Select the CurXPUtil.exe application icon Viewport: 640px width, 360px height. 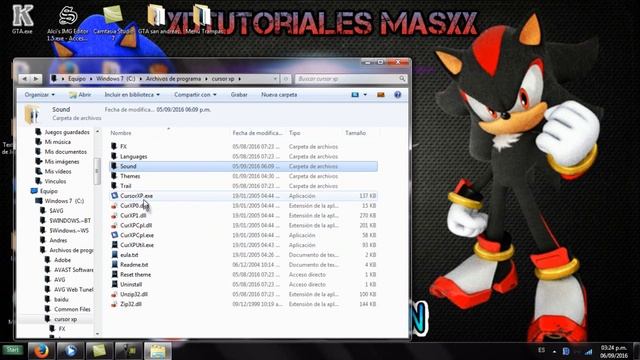pos(115,245)
